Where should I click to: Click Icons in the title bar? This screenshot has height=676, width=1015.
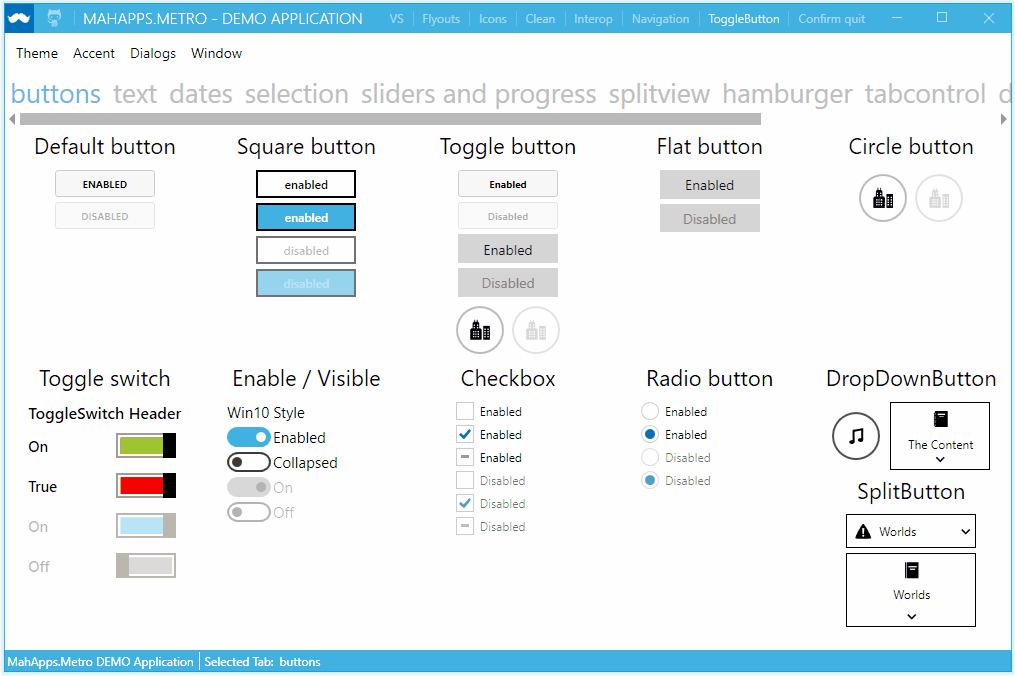[493, 19]
